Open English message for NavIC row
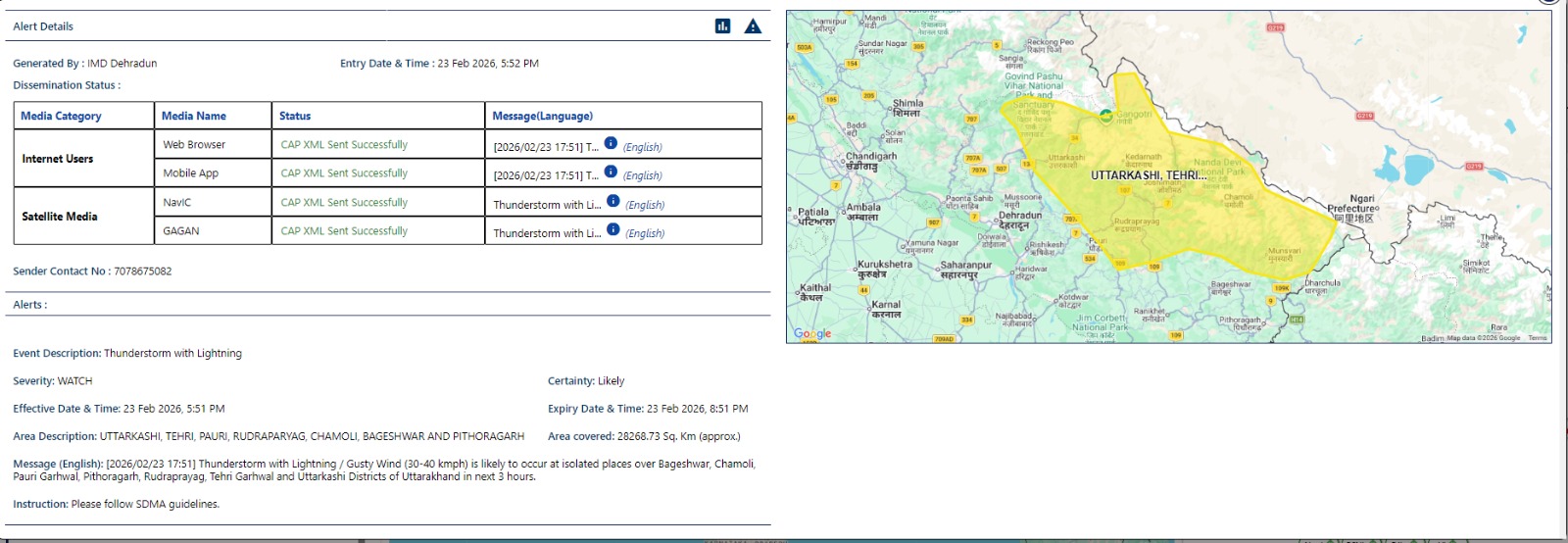The width and height of the screenshot is (1568, 543). coord(645,205)
